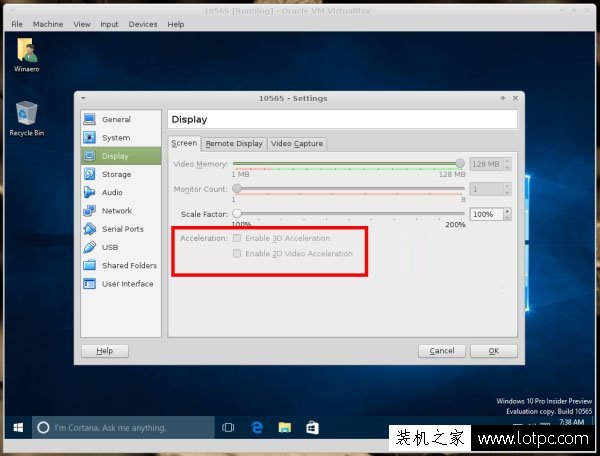The width and height of the screenshot is (600, 456).
Task: Open the Help menu in menu bar
Action: point(176,24)
